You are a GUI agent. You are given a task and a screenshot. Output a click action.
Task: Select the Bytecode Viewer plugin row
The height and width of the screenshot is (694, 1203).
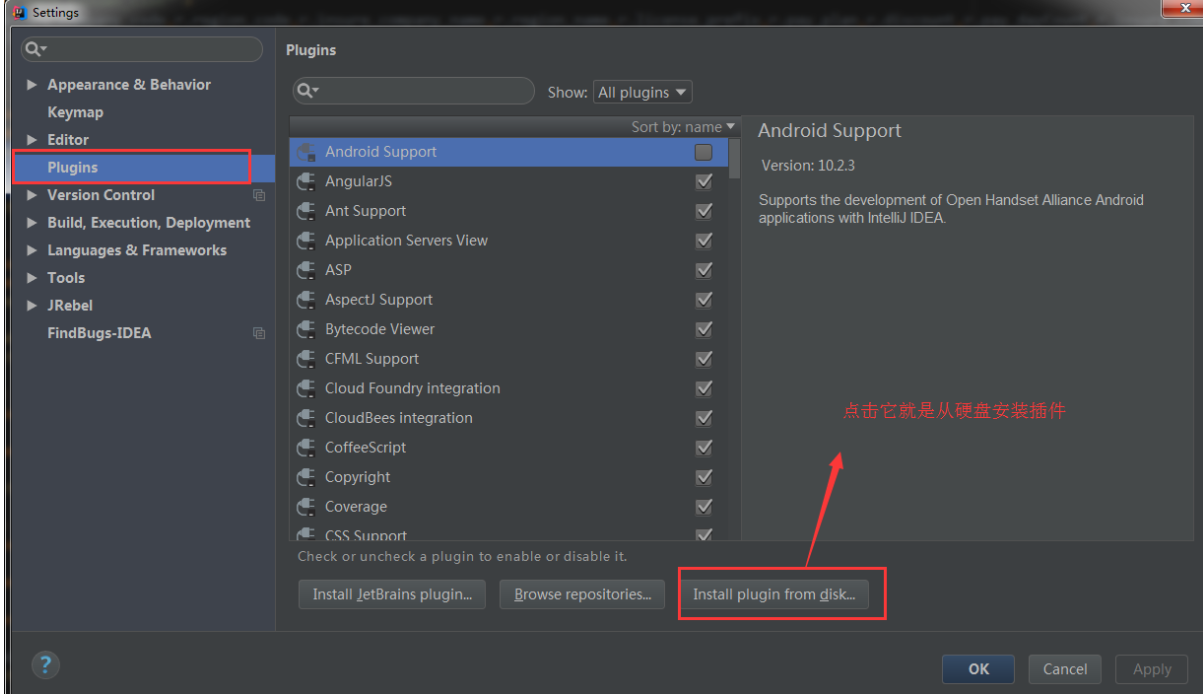coord(510,329)
